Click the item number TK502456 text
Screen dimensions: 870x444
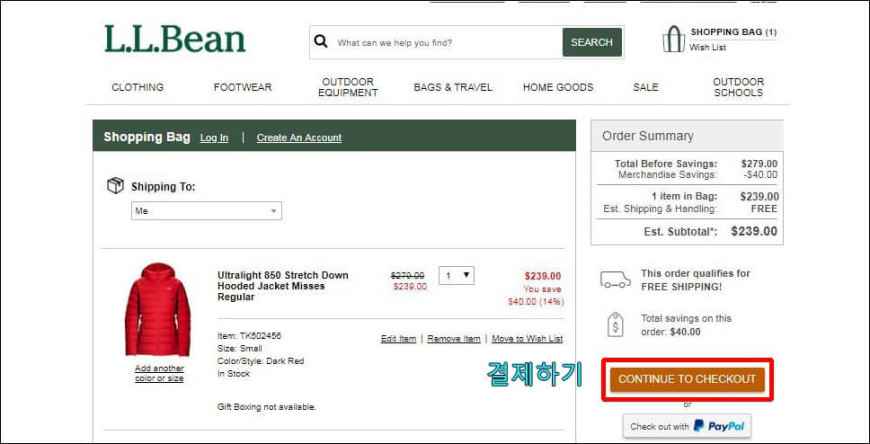click(x=249, y=336)
